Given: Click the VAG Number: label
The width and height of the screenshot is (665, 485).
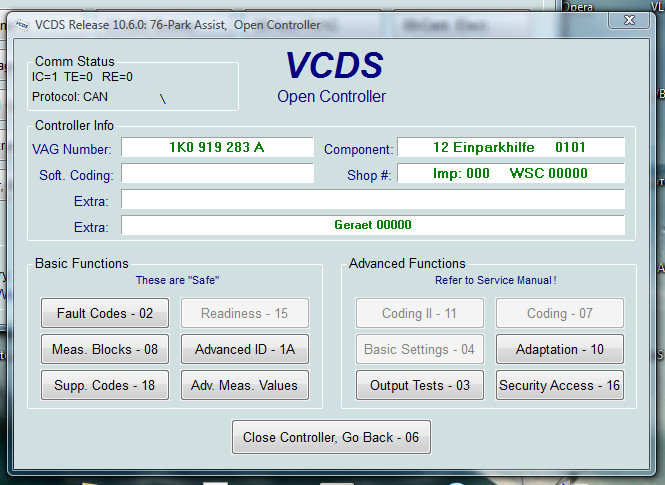Looking at the screenshot, I should click(x=72, y=149).
